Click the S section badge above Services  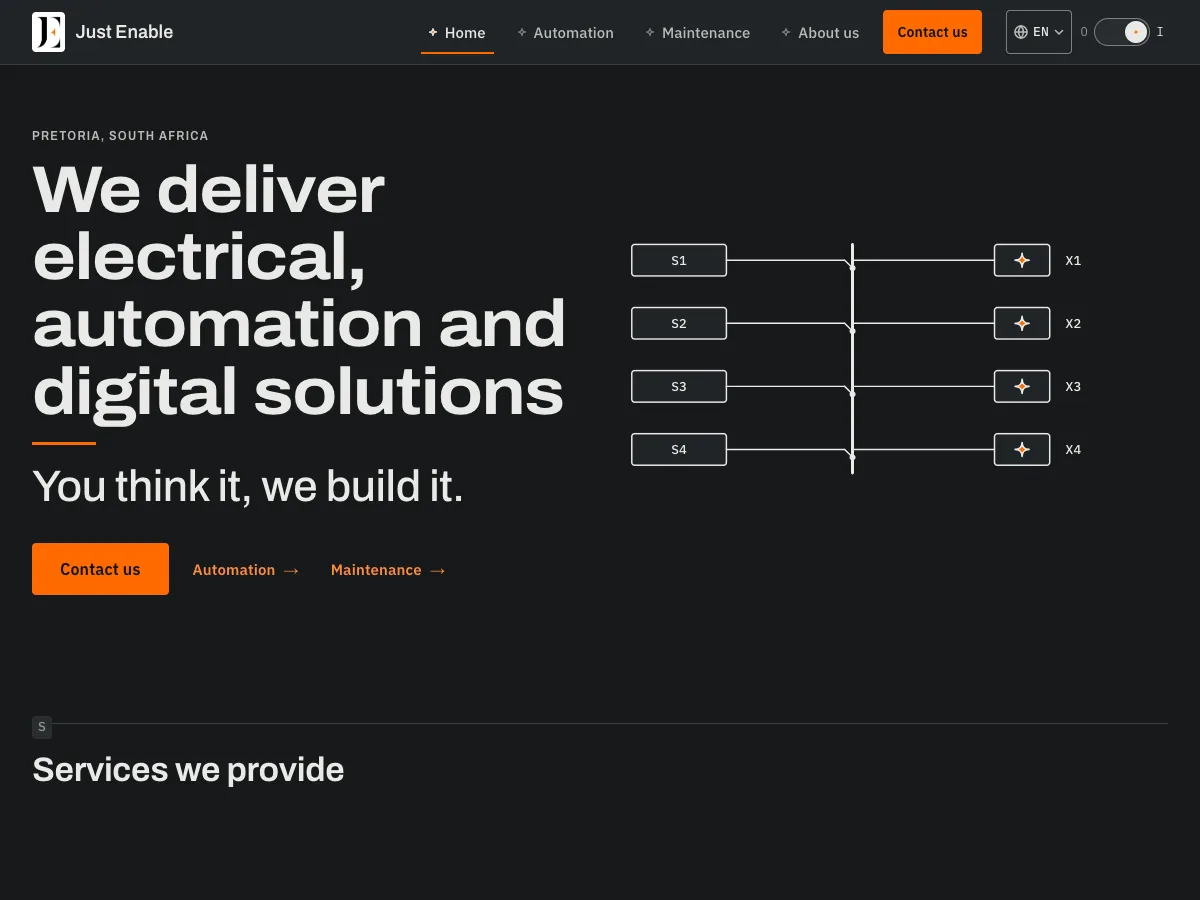(42, 727)
